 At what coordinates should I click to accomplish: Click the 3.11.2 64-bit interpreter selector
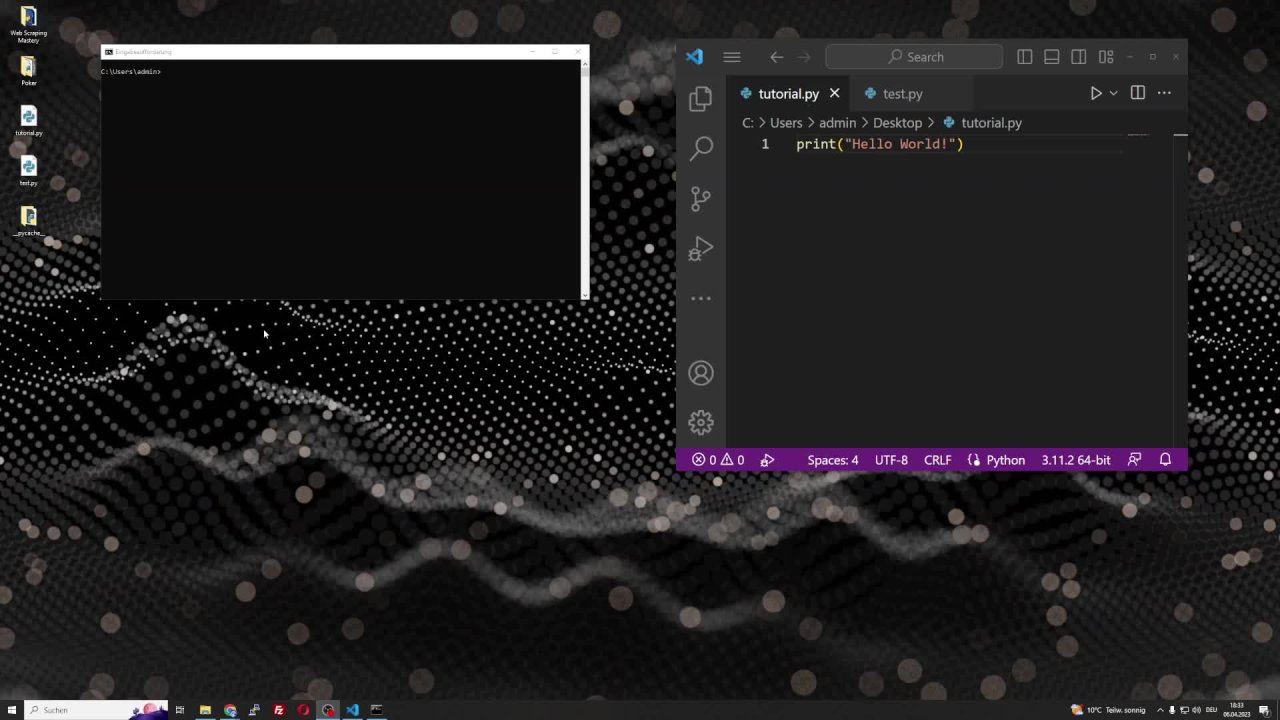[1075, 460]
